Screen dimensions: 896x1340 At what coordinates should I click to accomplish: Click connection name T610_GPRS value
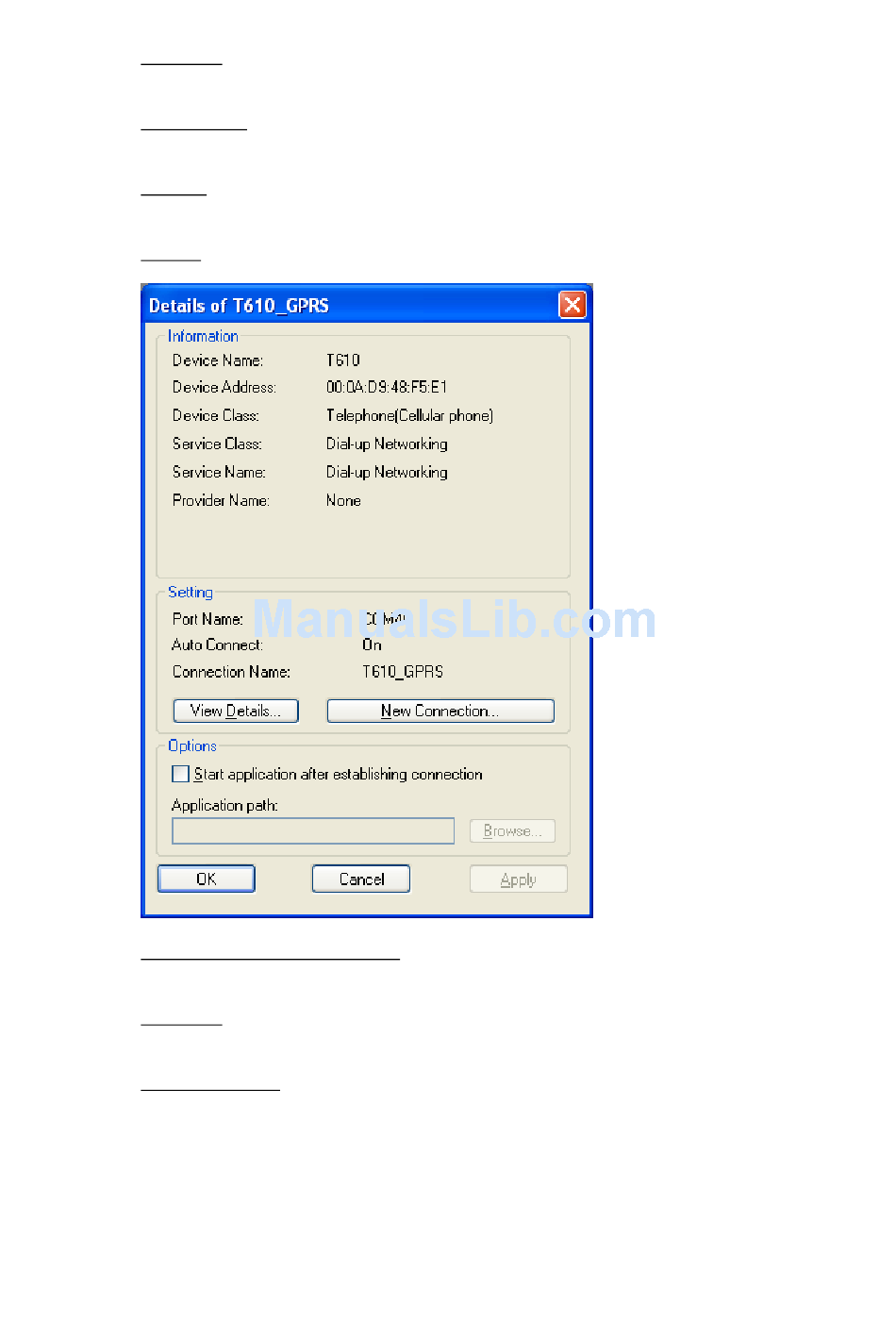403,672
